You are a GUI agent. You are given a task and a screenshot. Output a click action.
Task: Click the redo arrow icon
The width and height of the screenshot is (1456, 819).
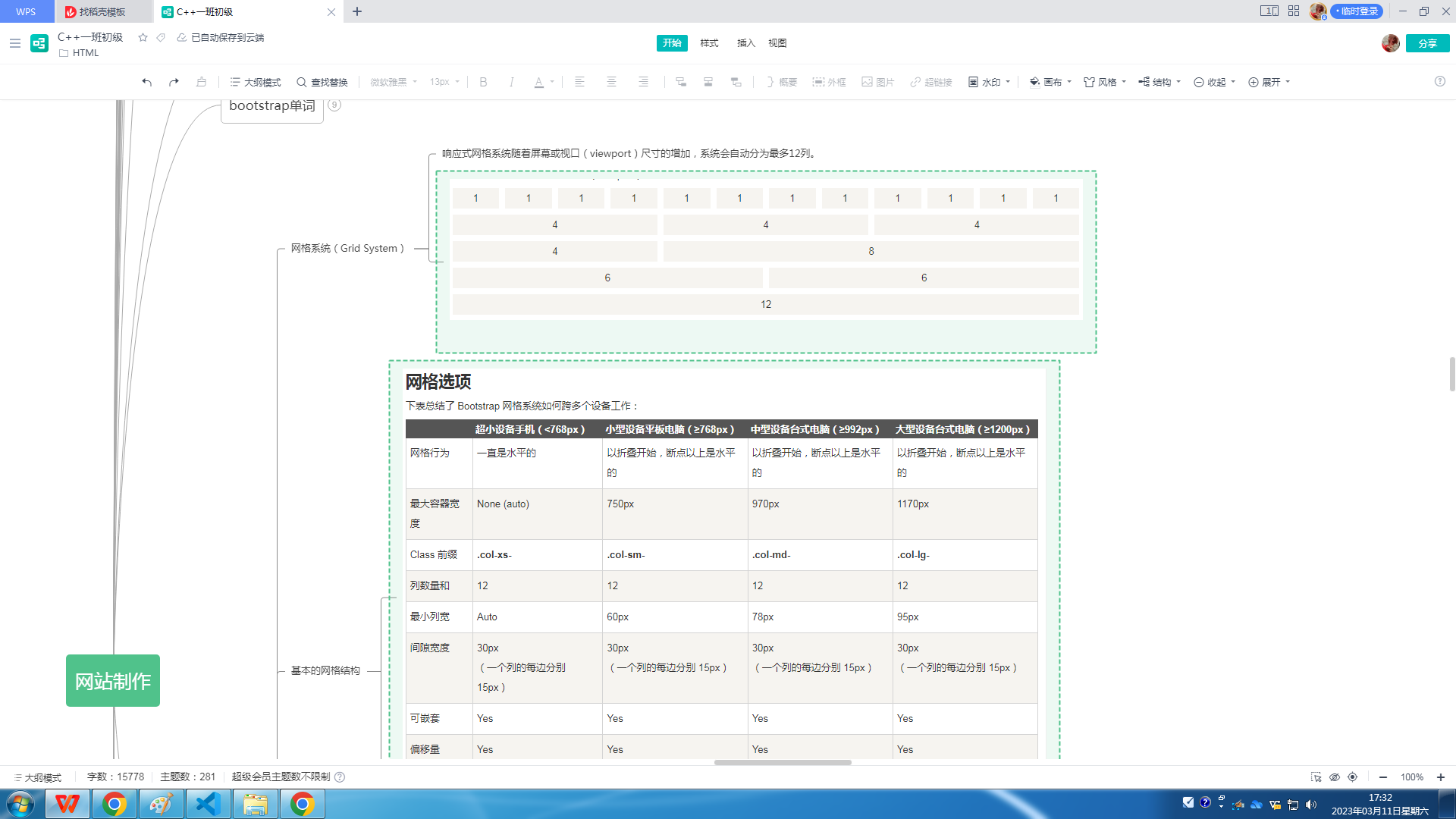pos(174,82)
